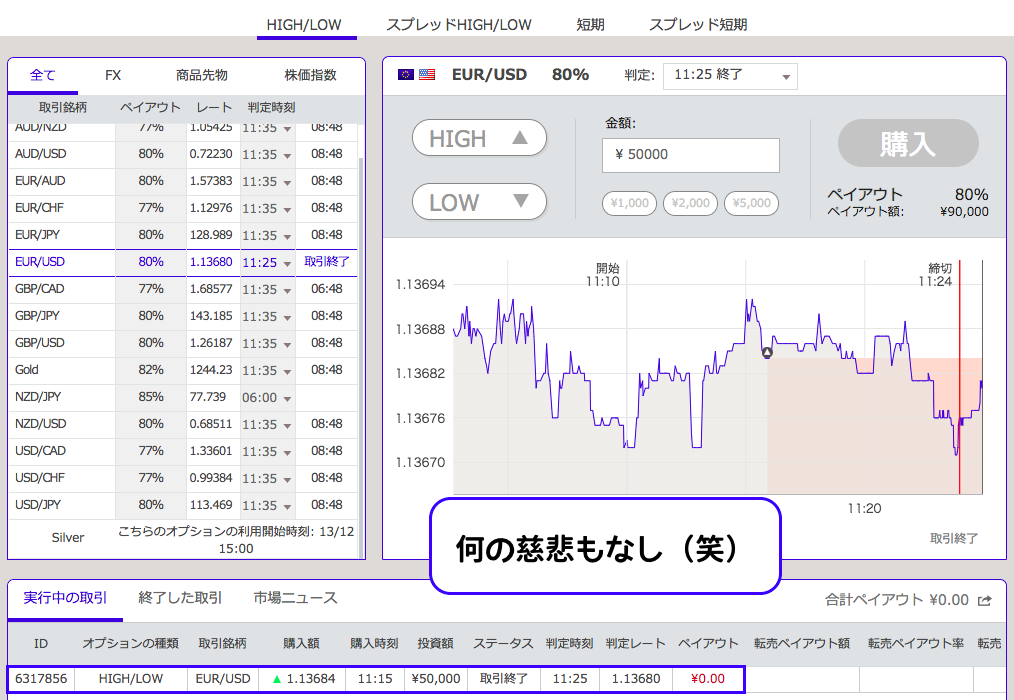This screenshot has height=700, width=1014.
Task: Click the asset list vertical scrollbar
Action: [x=361, y=300]
